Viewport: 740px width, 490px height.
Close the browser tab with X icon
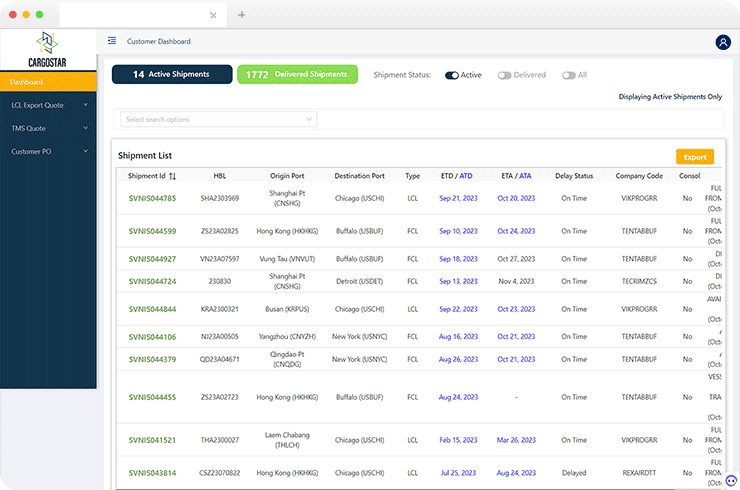point(213,15)
